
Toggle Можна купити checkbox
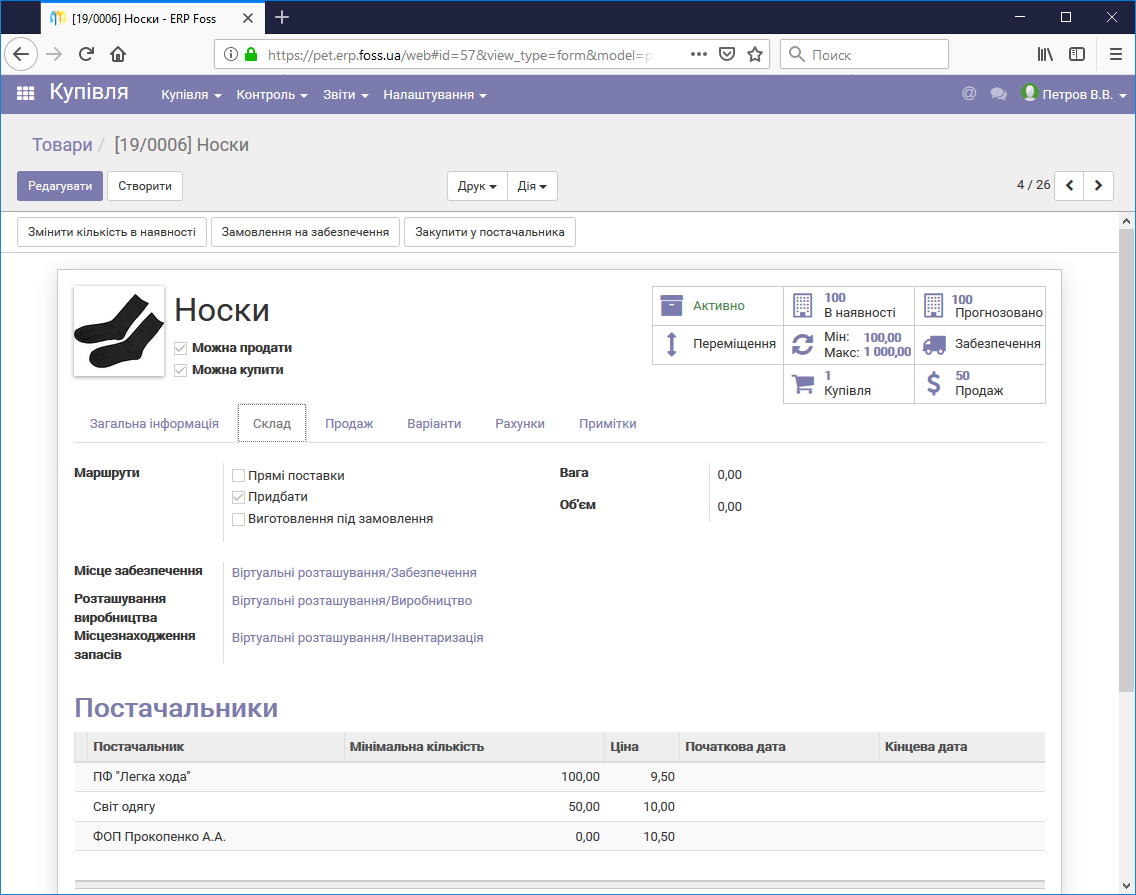coord(180,370)
